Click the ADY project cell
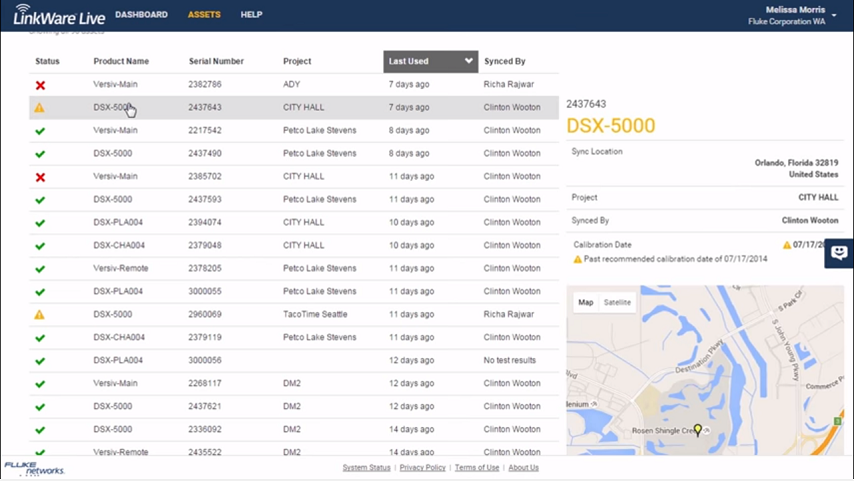 click(x=291, y=84)
